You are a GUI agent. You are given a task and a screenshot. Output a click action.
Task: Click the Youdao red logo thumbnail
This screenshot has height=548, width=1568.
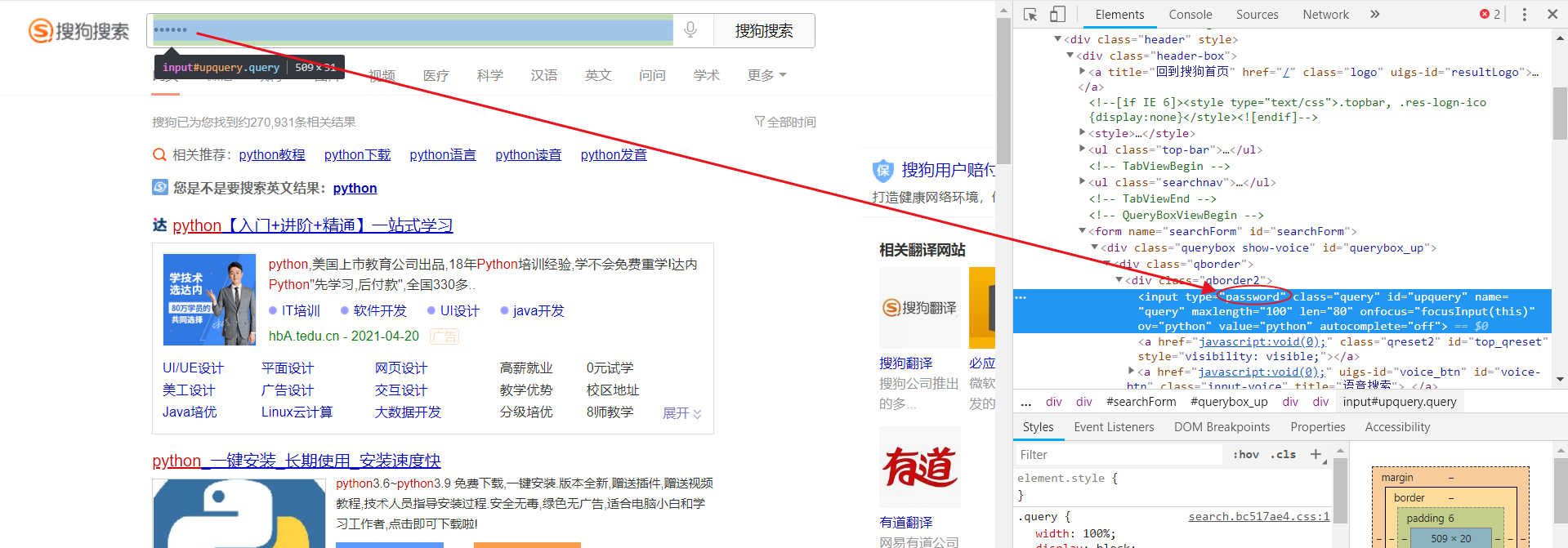tap(920, 467)
